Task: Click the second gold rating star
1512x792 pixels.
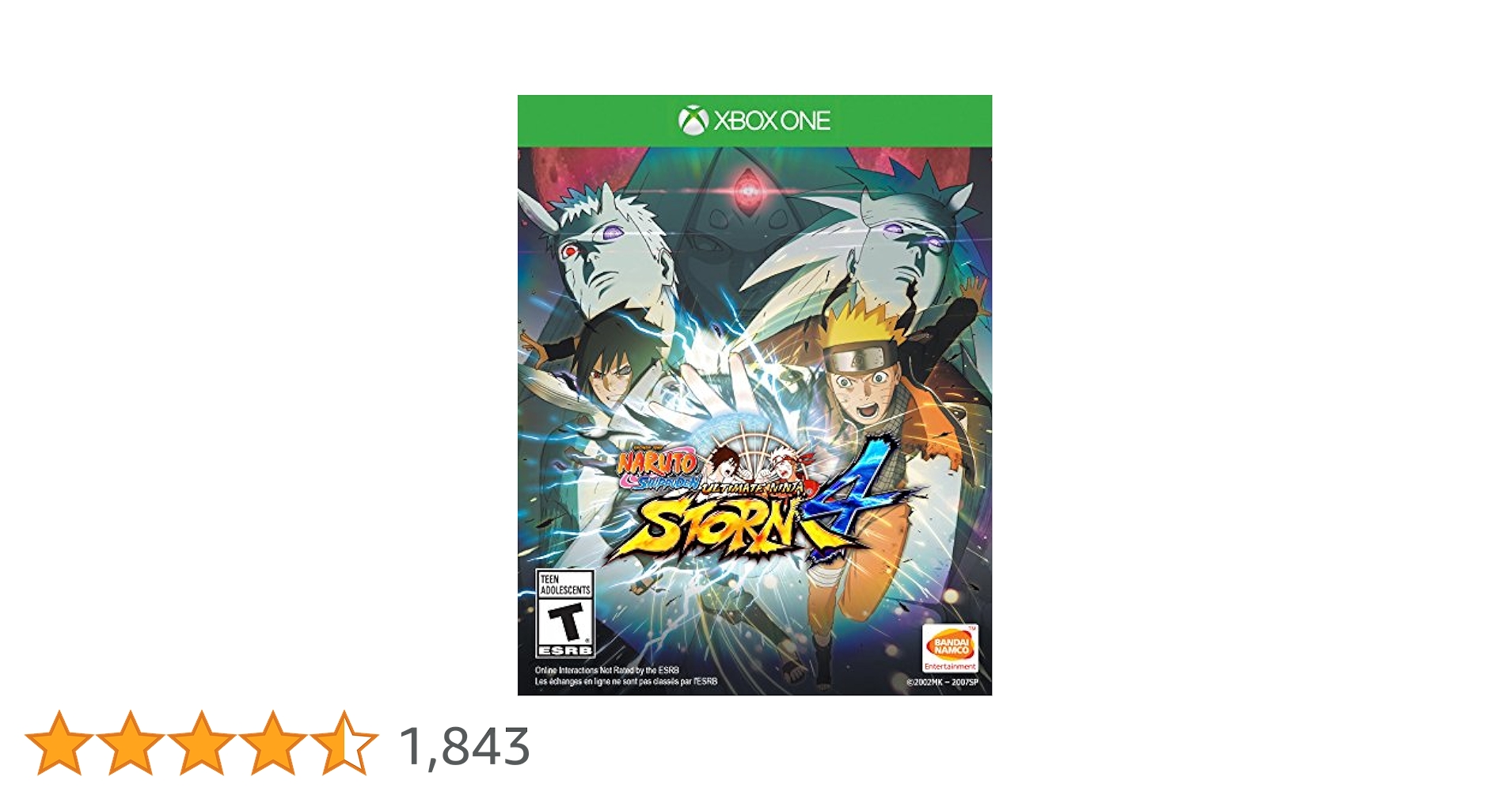Action: point(131,743)
